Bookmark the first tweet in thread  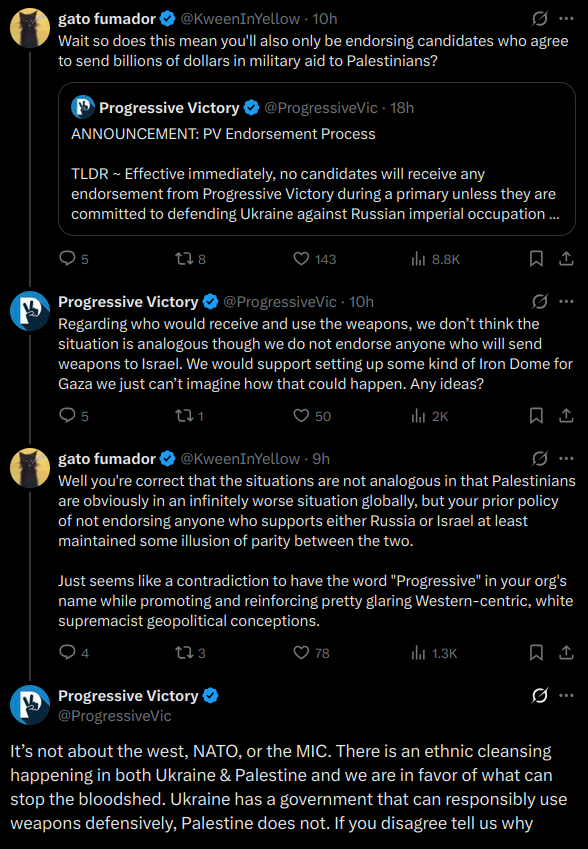tap(536, 259)
